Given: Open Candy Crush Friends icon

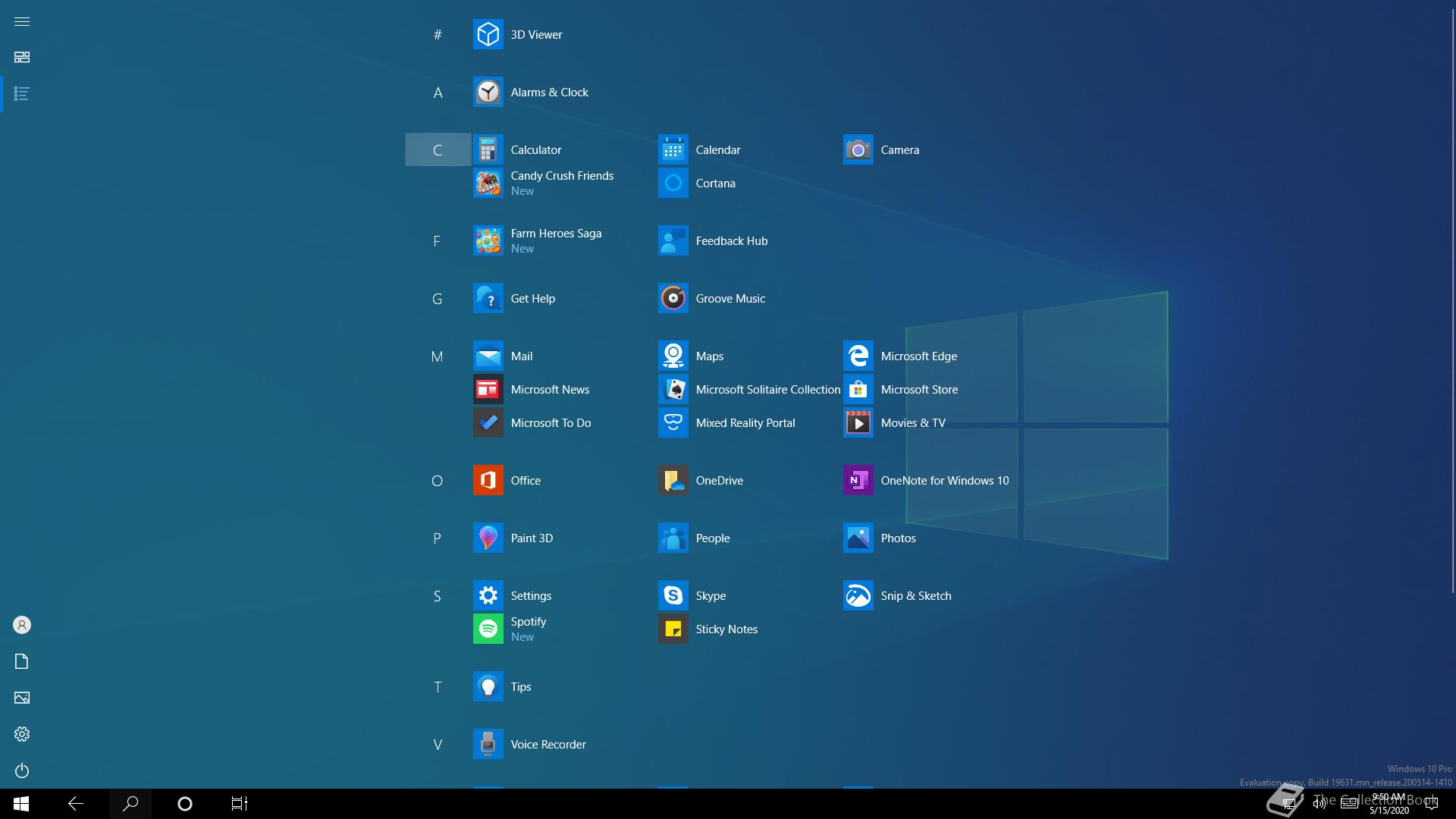Looking at the screenshot, I should click(x=488, y=183).
